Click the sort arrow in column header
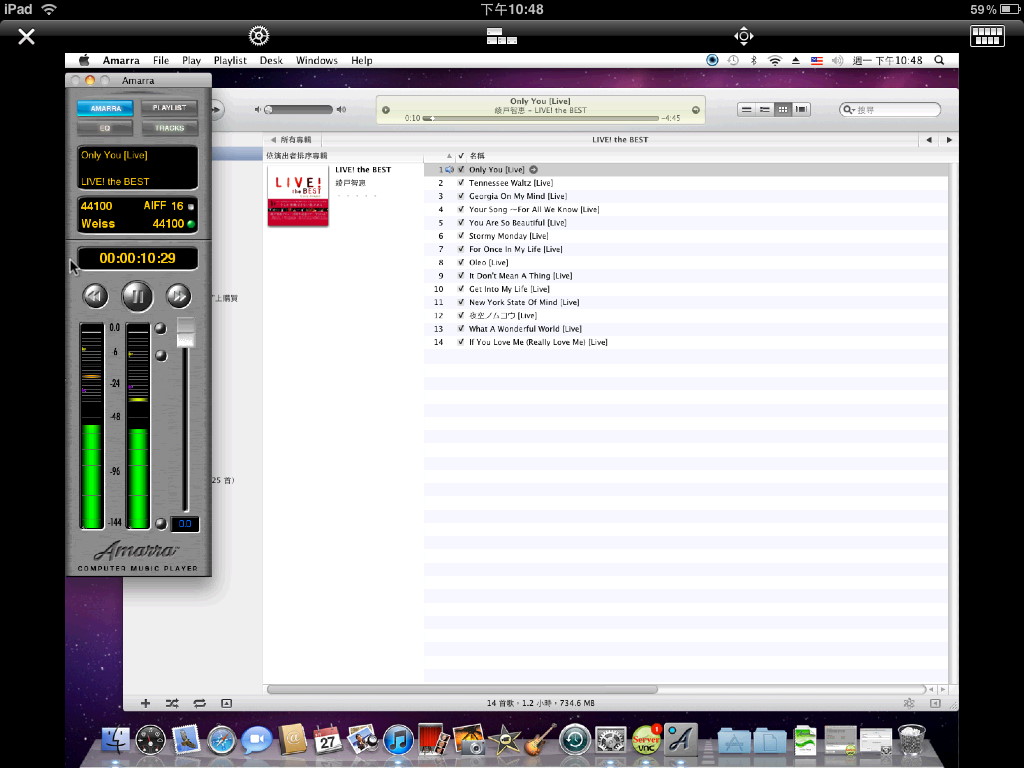 (449, 155)
